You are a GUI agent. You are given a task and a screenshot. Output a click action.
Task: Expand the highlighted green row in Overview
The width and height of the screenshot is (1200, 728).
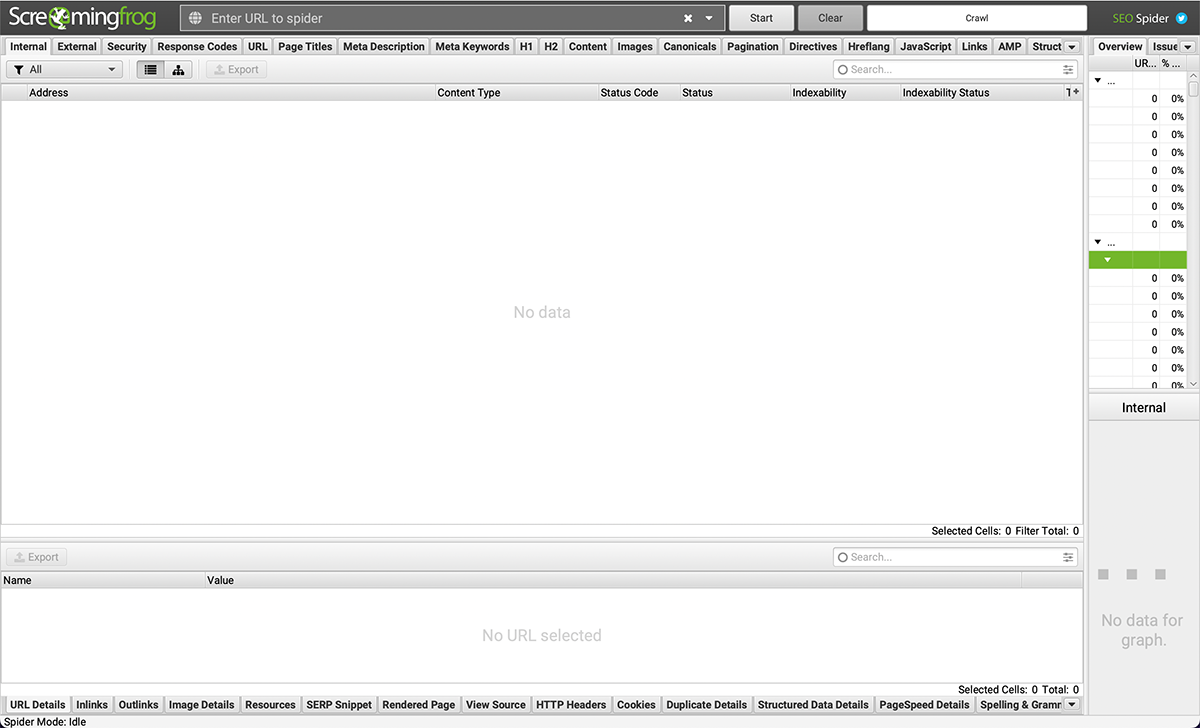tap(1107, 259)
